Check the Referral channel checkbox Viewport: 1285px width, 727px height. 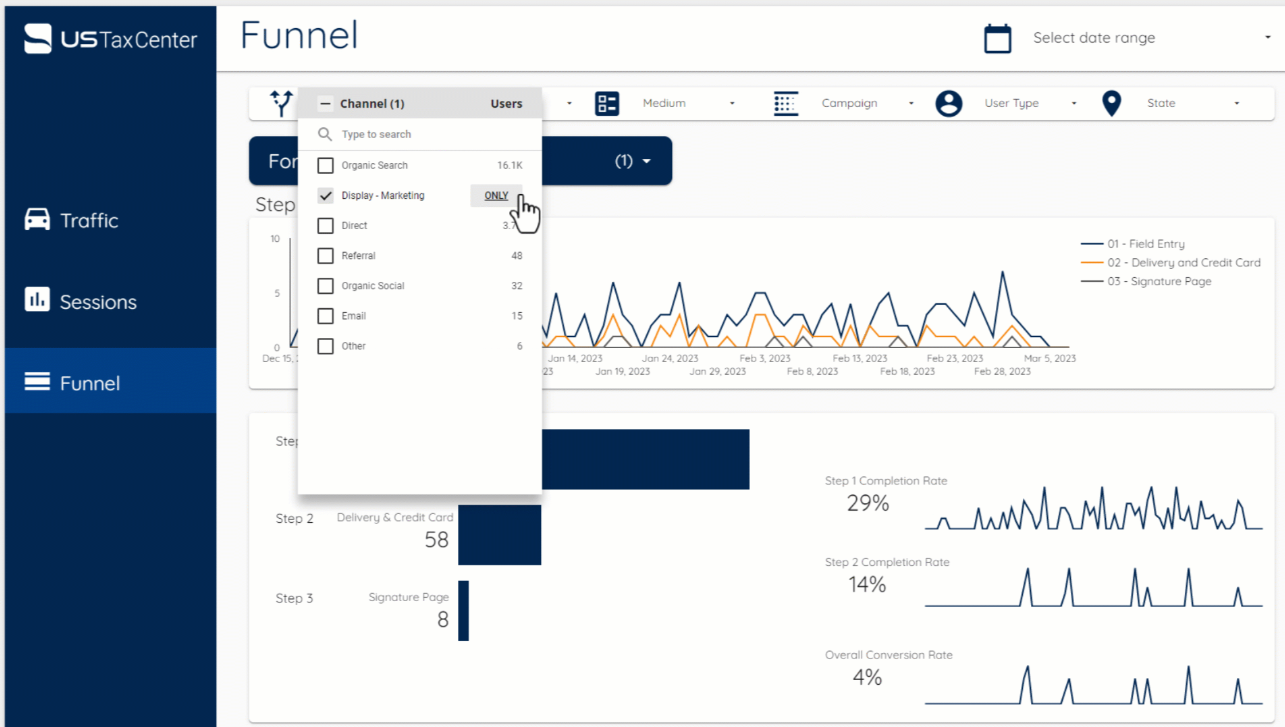pyautogui.click(x=325, y=255)
